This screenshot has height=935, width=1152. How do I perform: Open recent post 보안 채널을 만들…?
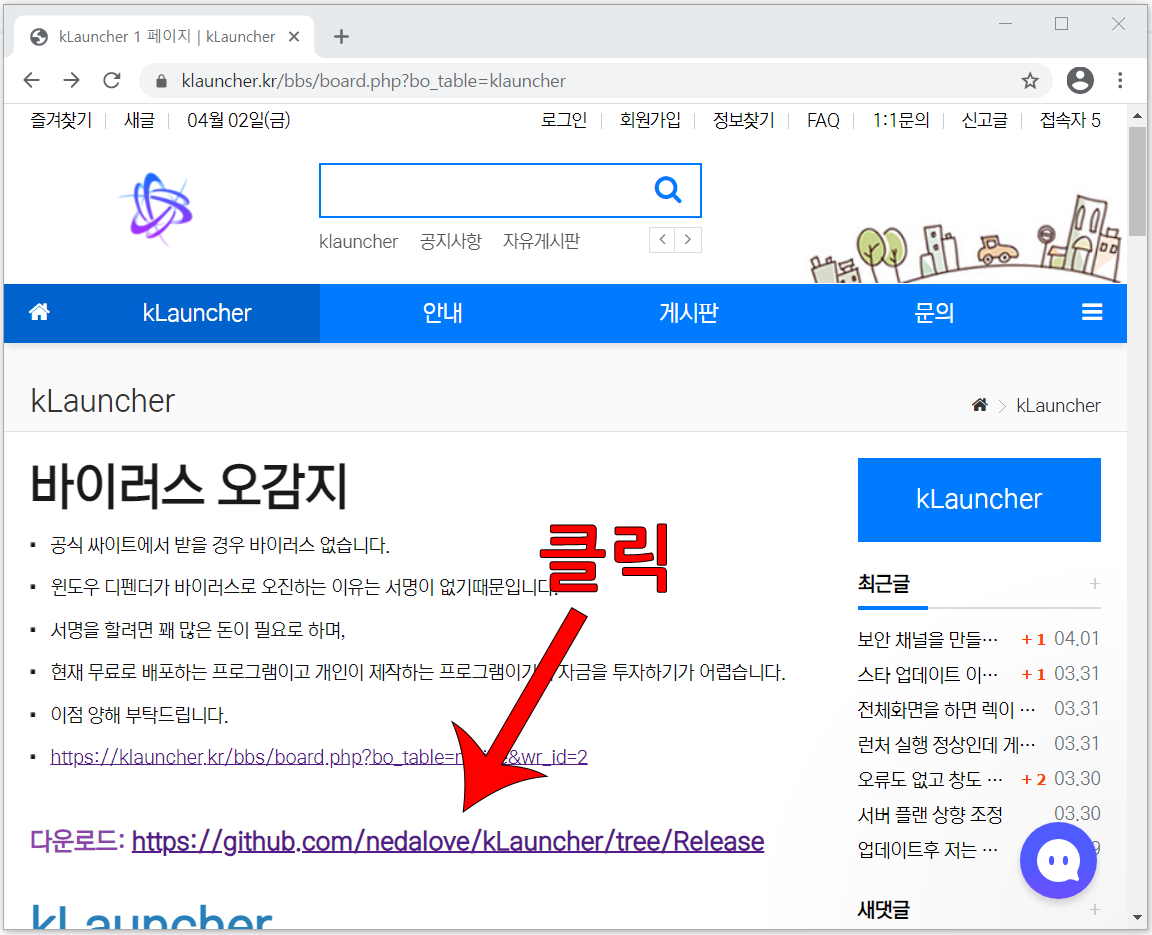point(928,639)
